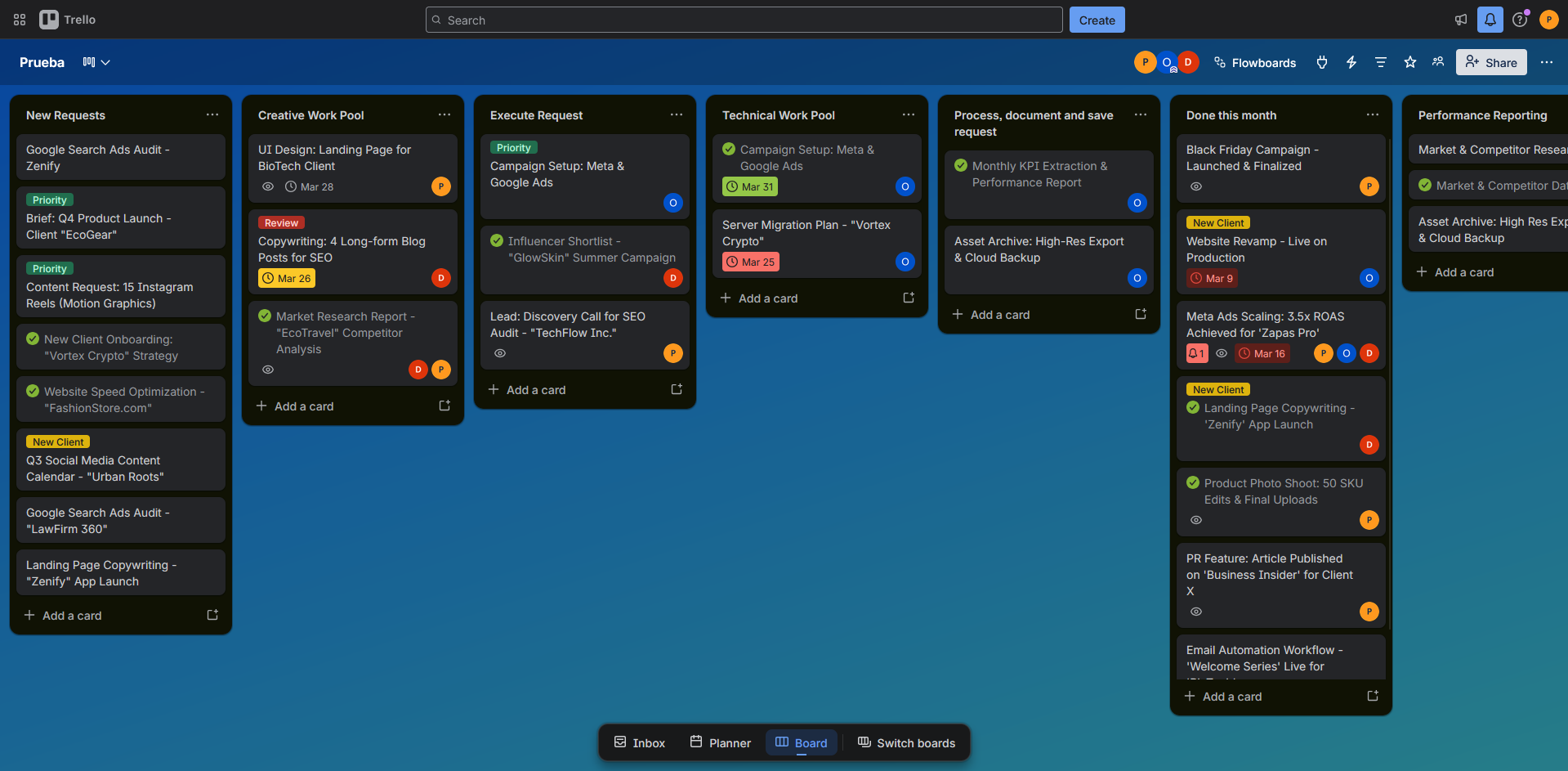Click the red Review label
This screenshot has height=771, width=1568.
click(x=281, y=222)
